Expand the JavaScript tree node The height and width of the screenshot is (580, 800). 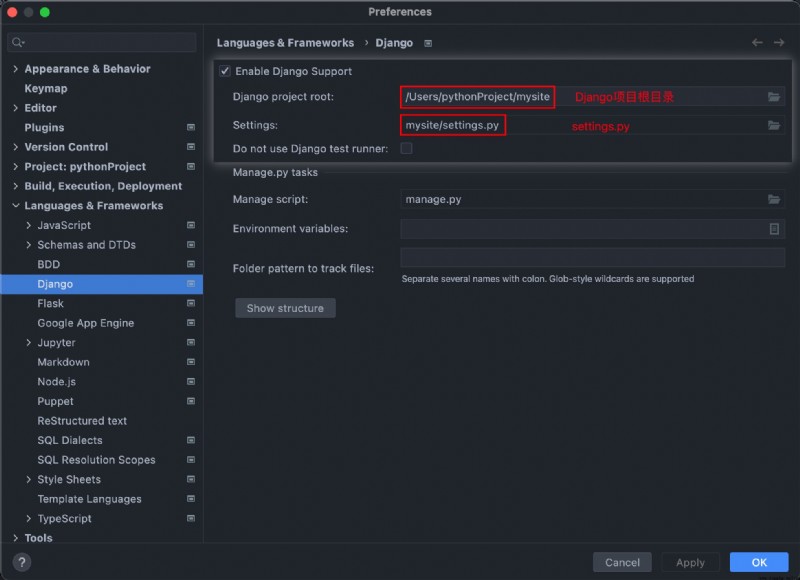(x=29, y=225)
